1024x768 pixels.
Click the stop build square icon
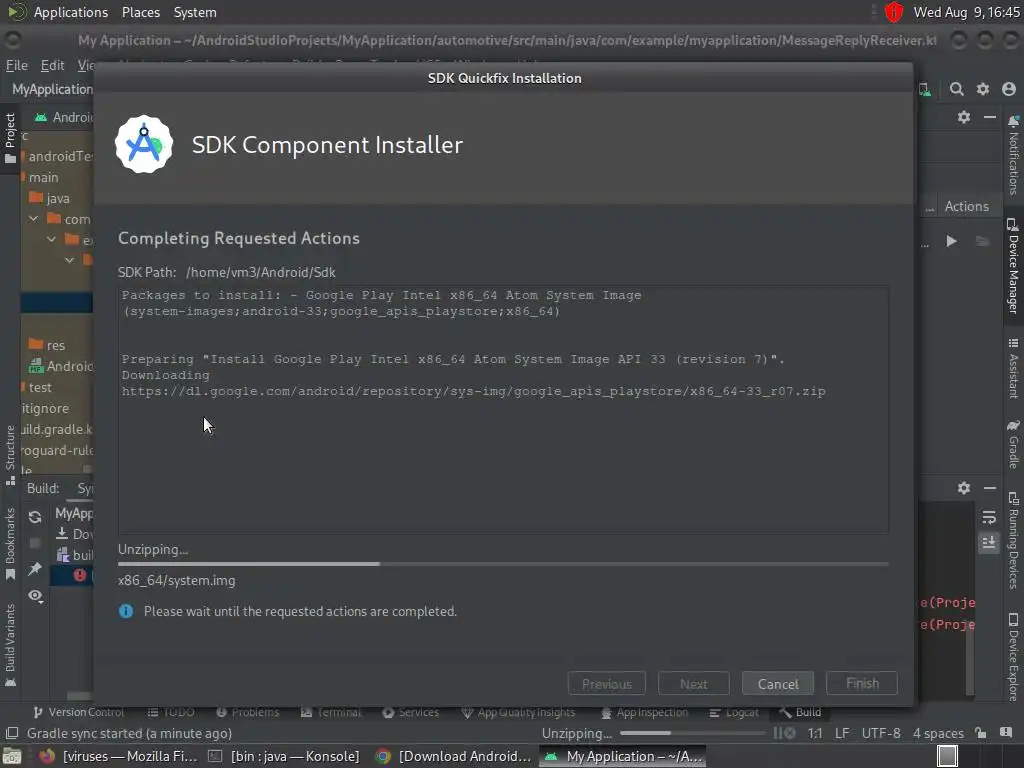(x=35, y=543)
